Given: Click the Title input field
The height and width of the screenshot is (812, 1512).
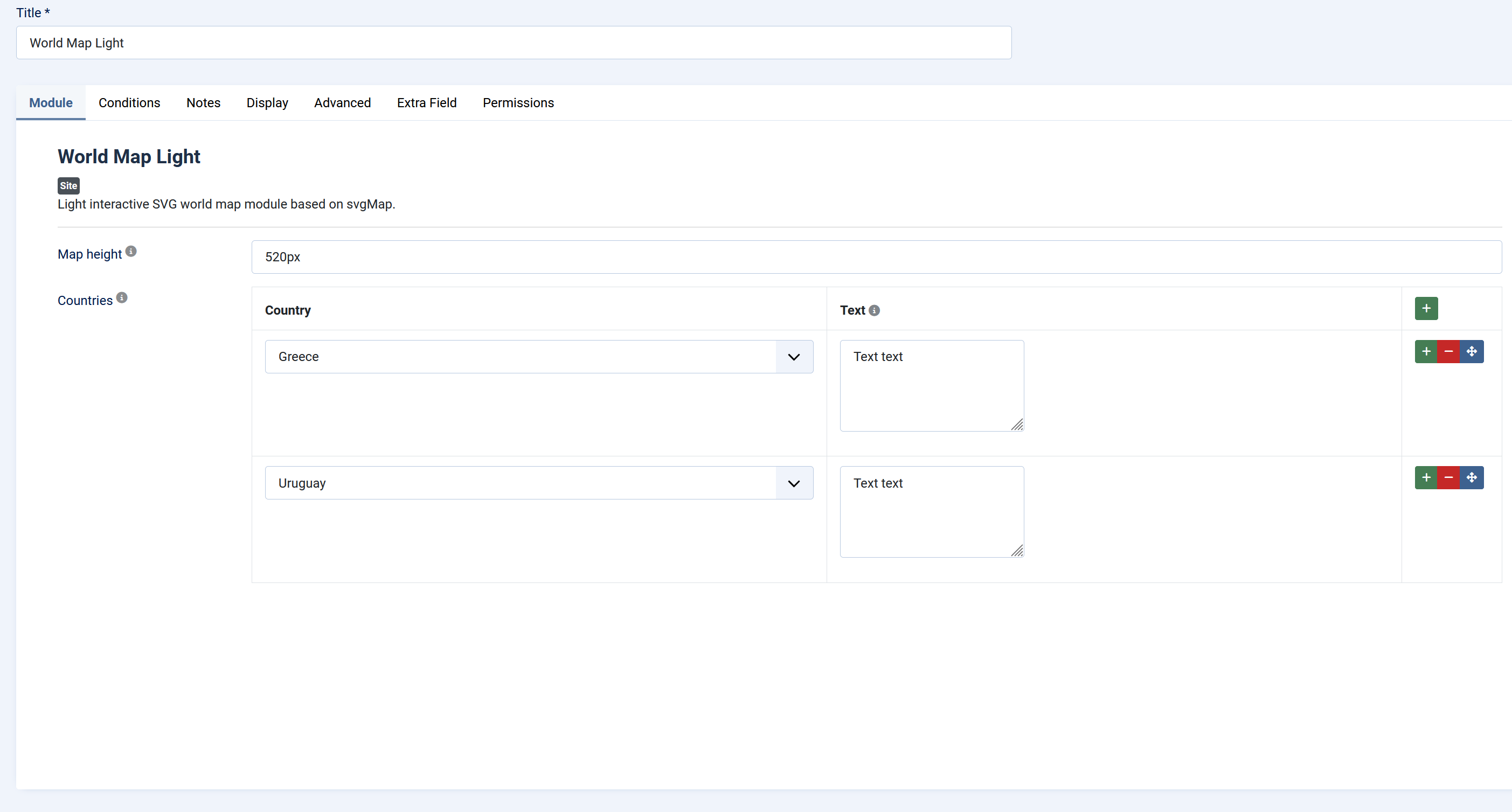Looking at the screenshot, I should point(514,43).
